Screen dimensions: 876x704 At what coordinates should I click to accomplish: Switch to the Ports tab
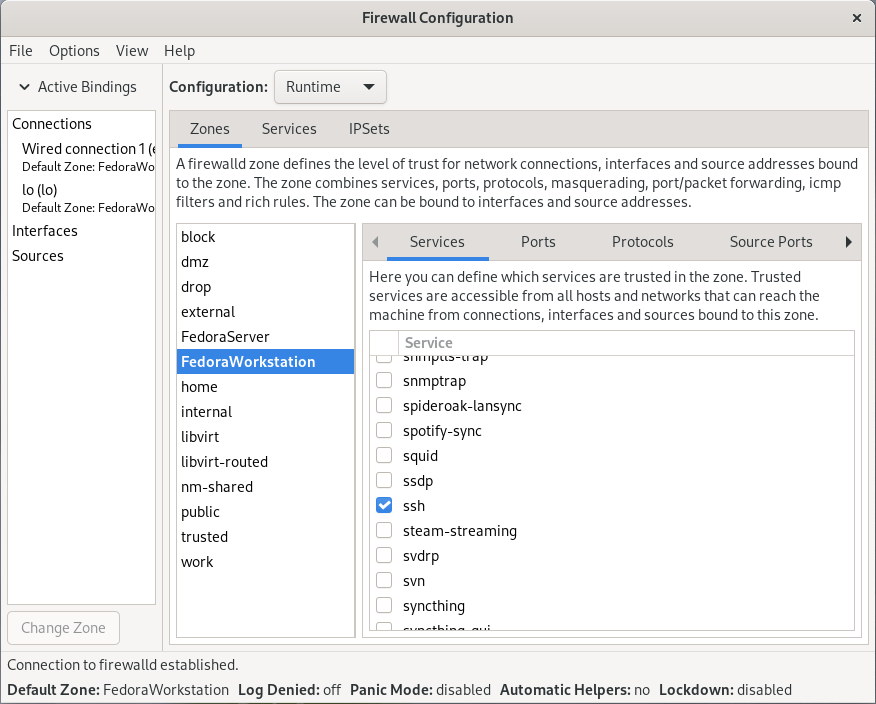[538, 242]
